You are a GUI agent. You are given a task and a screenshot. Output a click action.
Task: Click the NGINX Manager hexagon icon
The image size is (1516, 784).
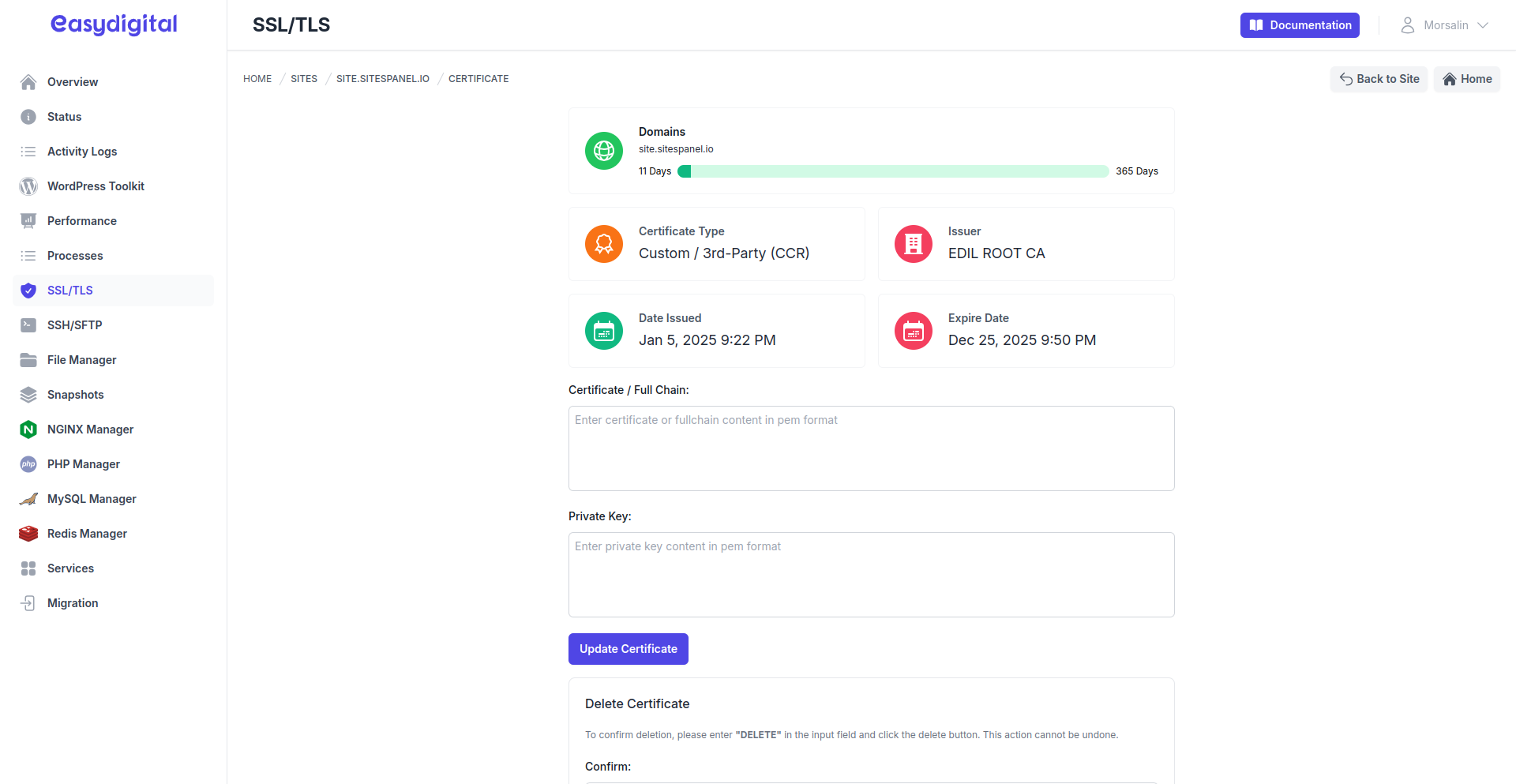pos(28,430)
